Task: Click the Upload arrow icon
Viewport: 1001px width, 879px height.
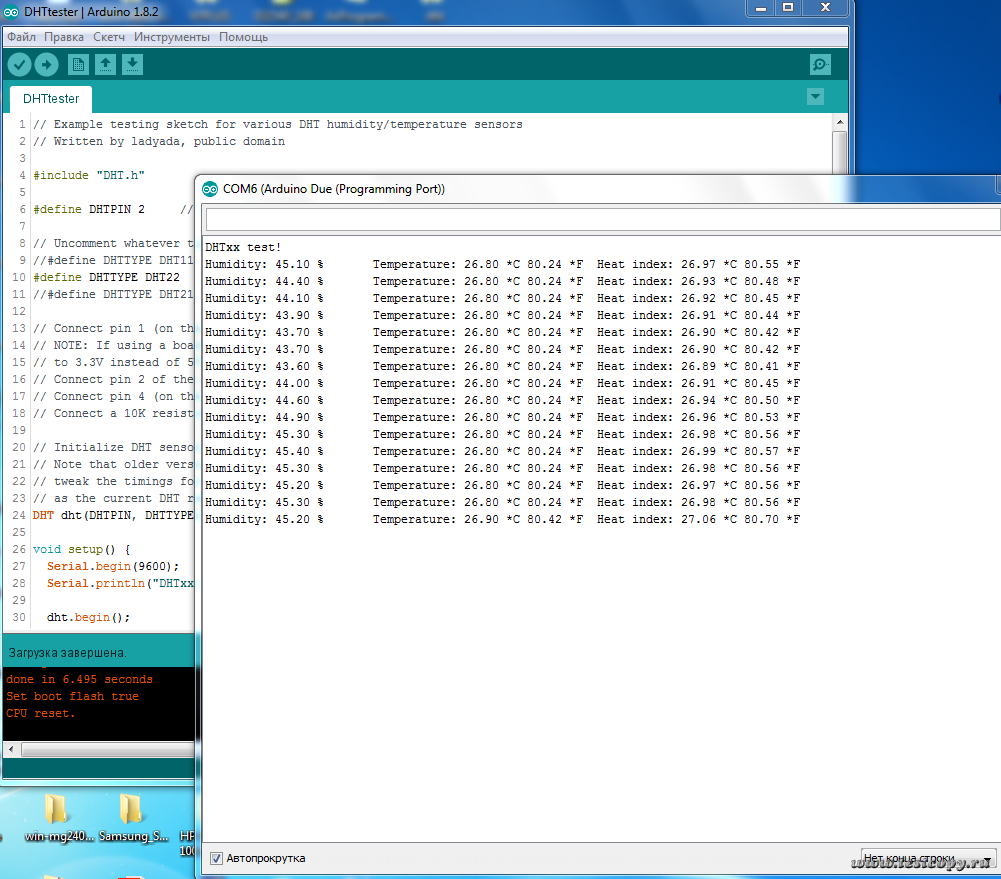Action: [x=47, y=65]
